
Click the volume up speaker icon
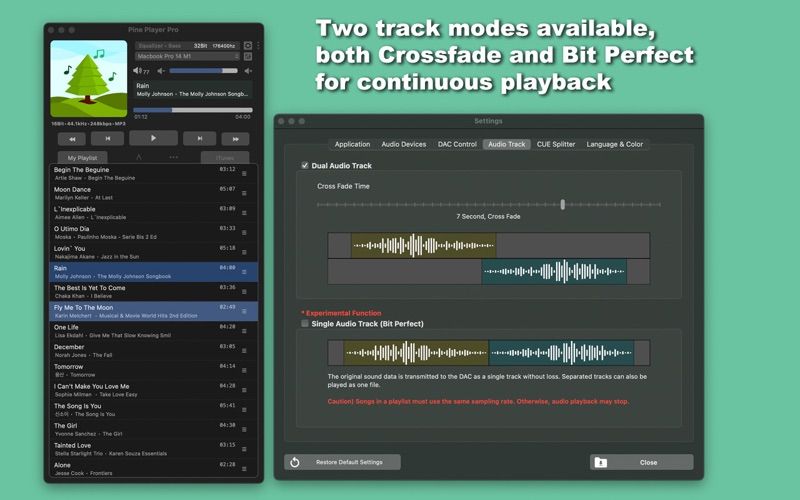248,71
